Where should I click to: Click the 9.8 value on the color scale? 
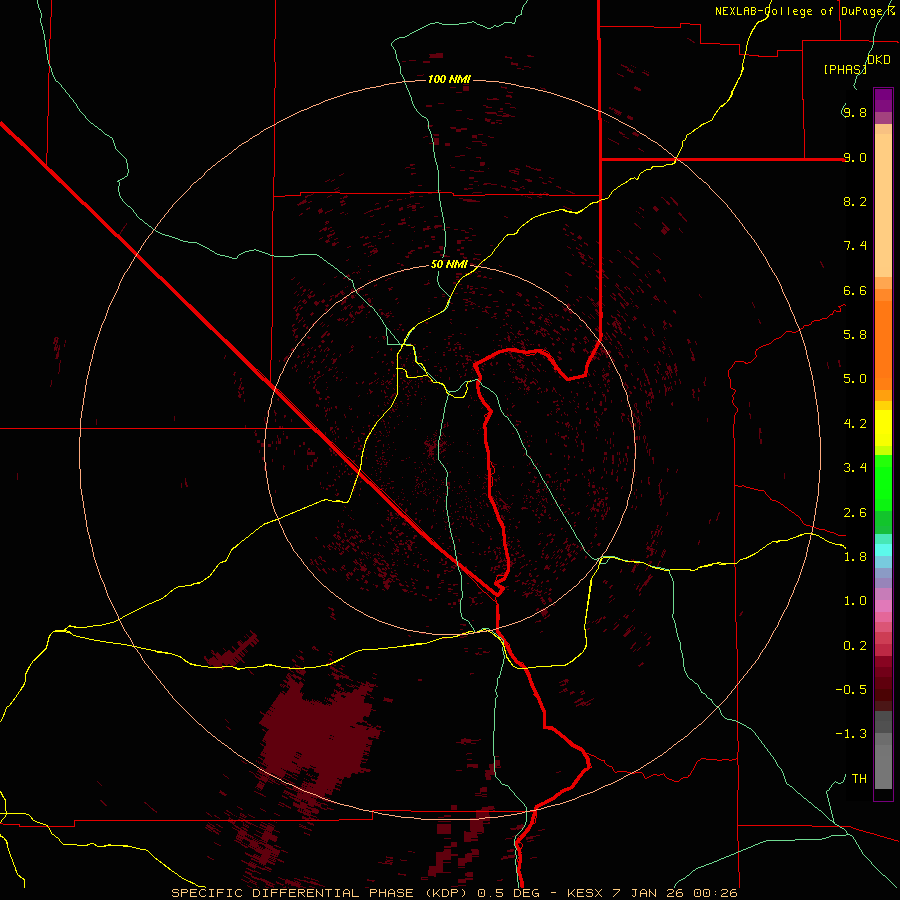(x=855, y=112)
